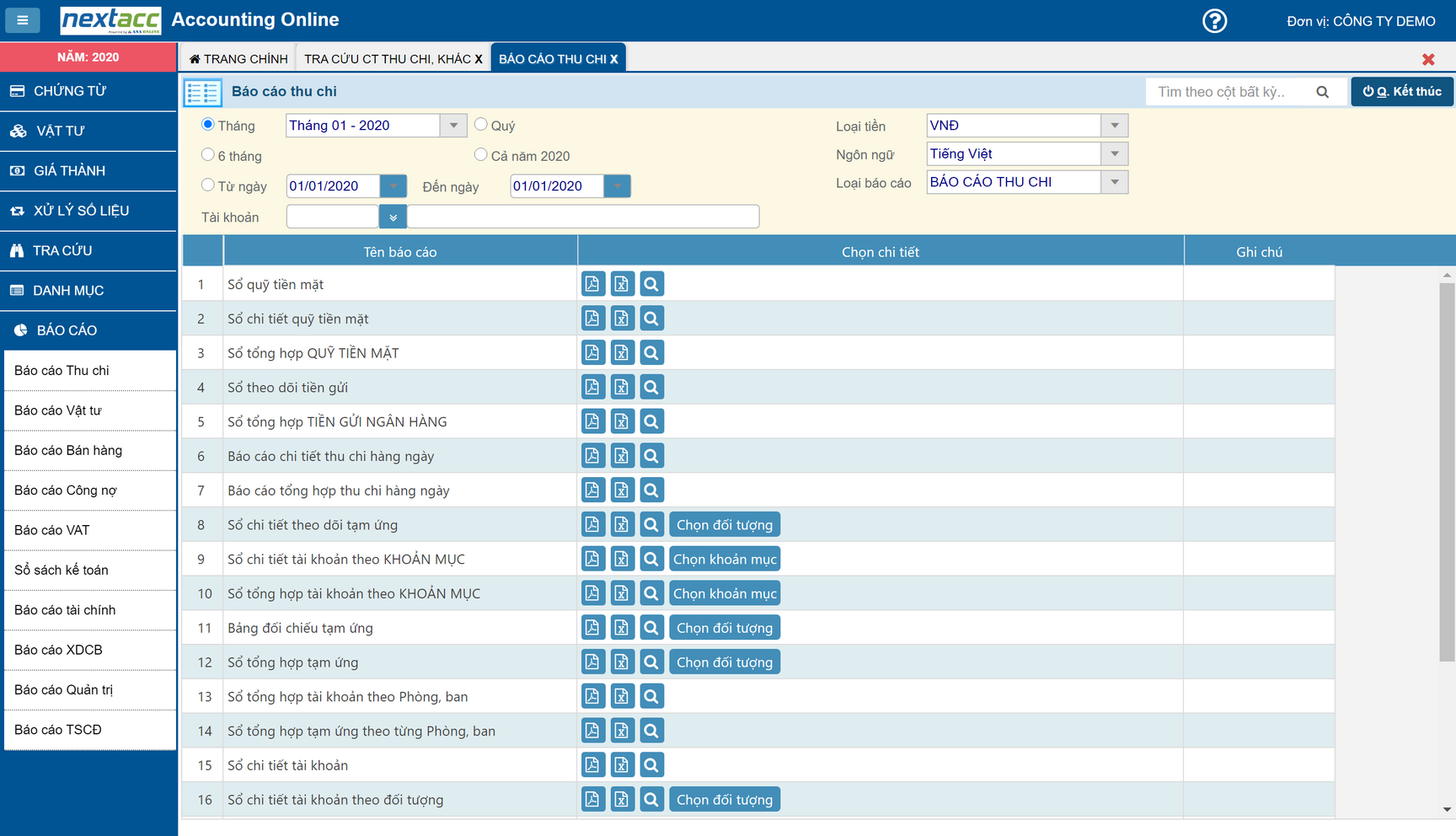Open the 'Ngôn ngữ' language dropdown
This screenshot has width=1456, height=836.
click(x=1114, y=154)
